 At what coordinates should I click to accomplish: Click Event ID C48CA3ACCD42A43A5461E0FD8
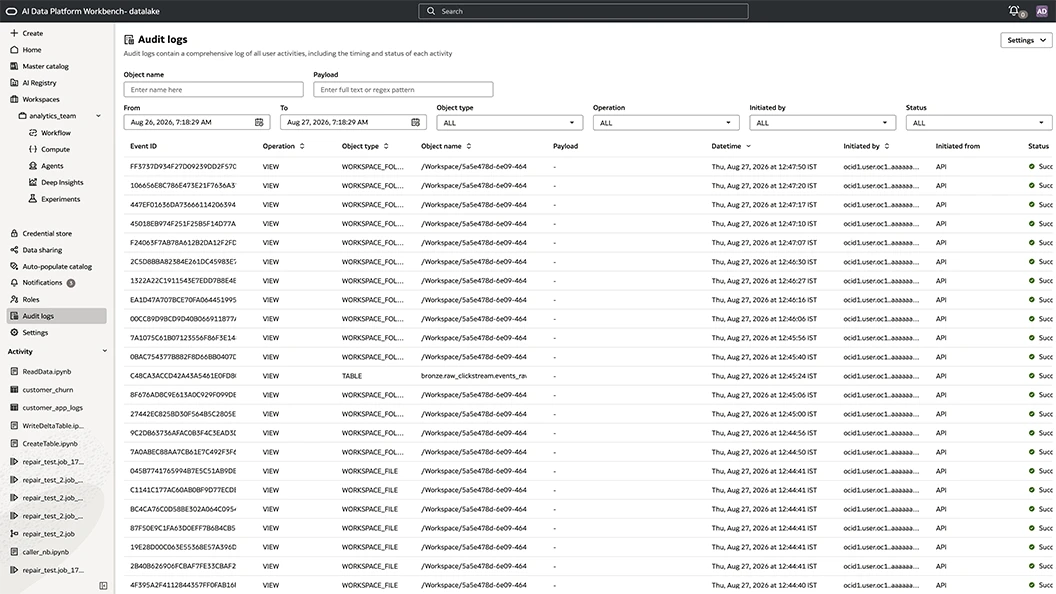point(183,376)
